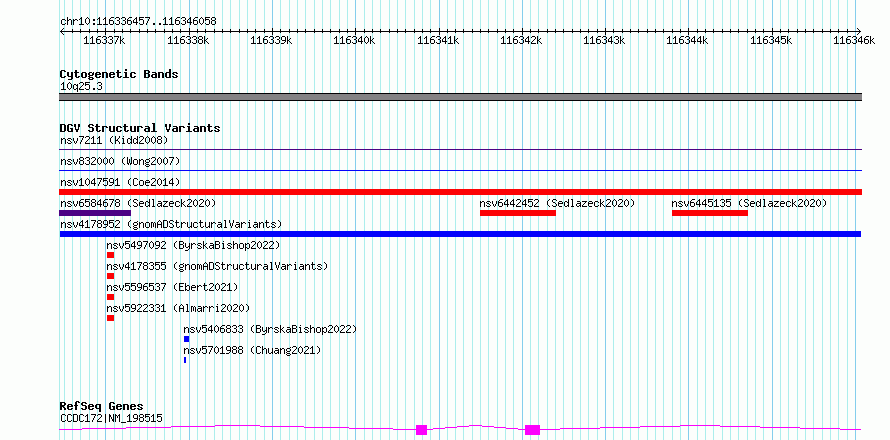This screenshot has width=890, height=440.
Task: Open nsv5596537 (Ebert2021) label
Action: click(173, 287)
